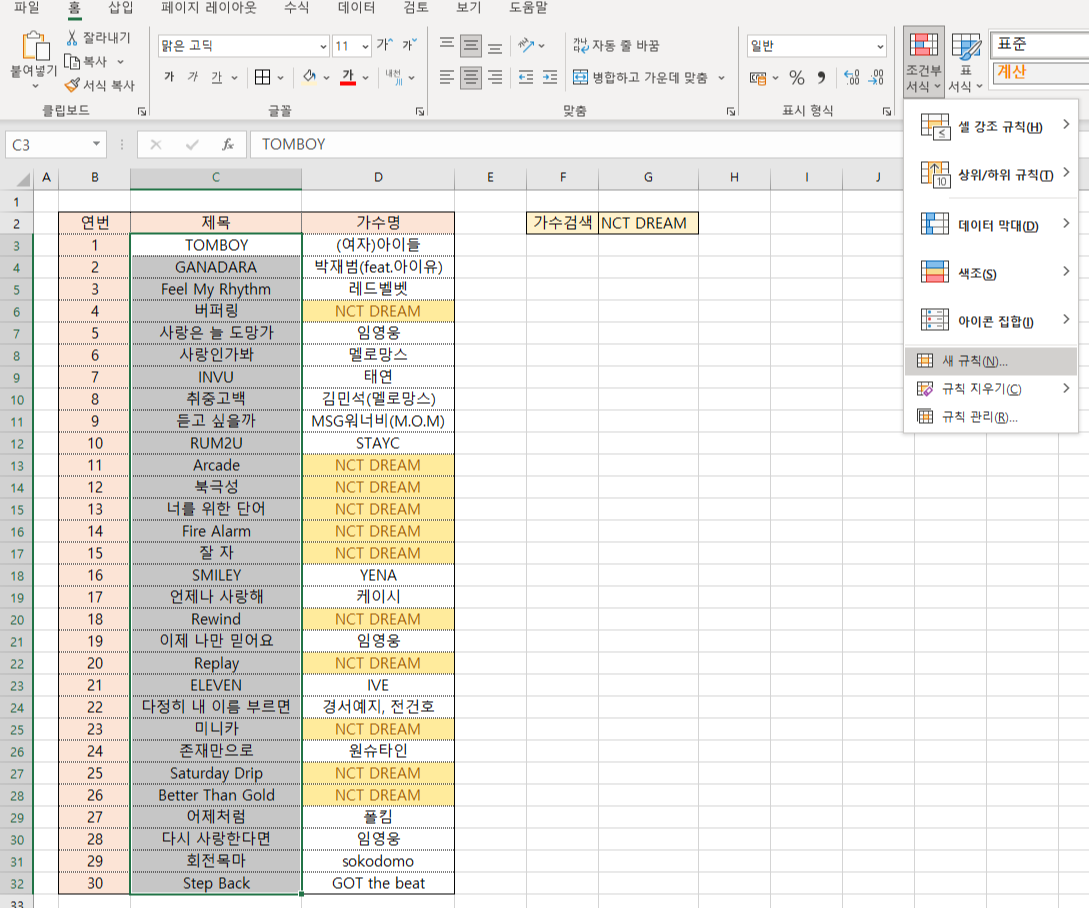Click Merge and Center (병합하고 가운데 맞춤)
1089x908 pixels.
[x=640, y=77]
